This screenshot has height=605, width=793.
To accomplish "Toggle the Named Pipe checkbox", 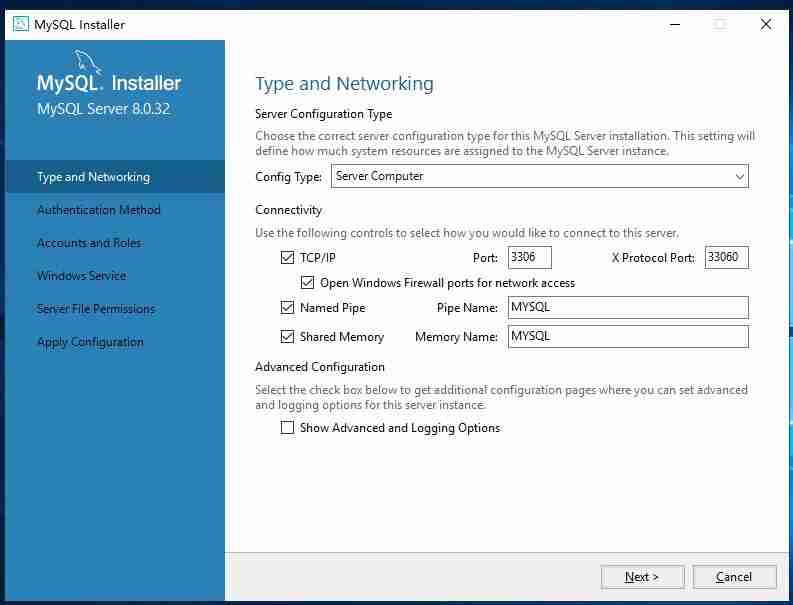I will click(x=288, y=308).
